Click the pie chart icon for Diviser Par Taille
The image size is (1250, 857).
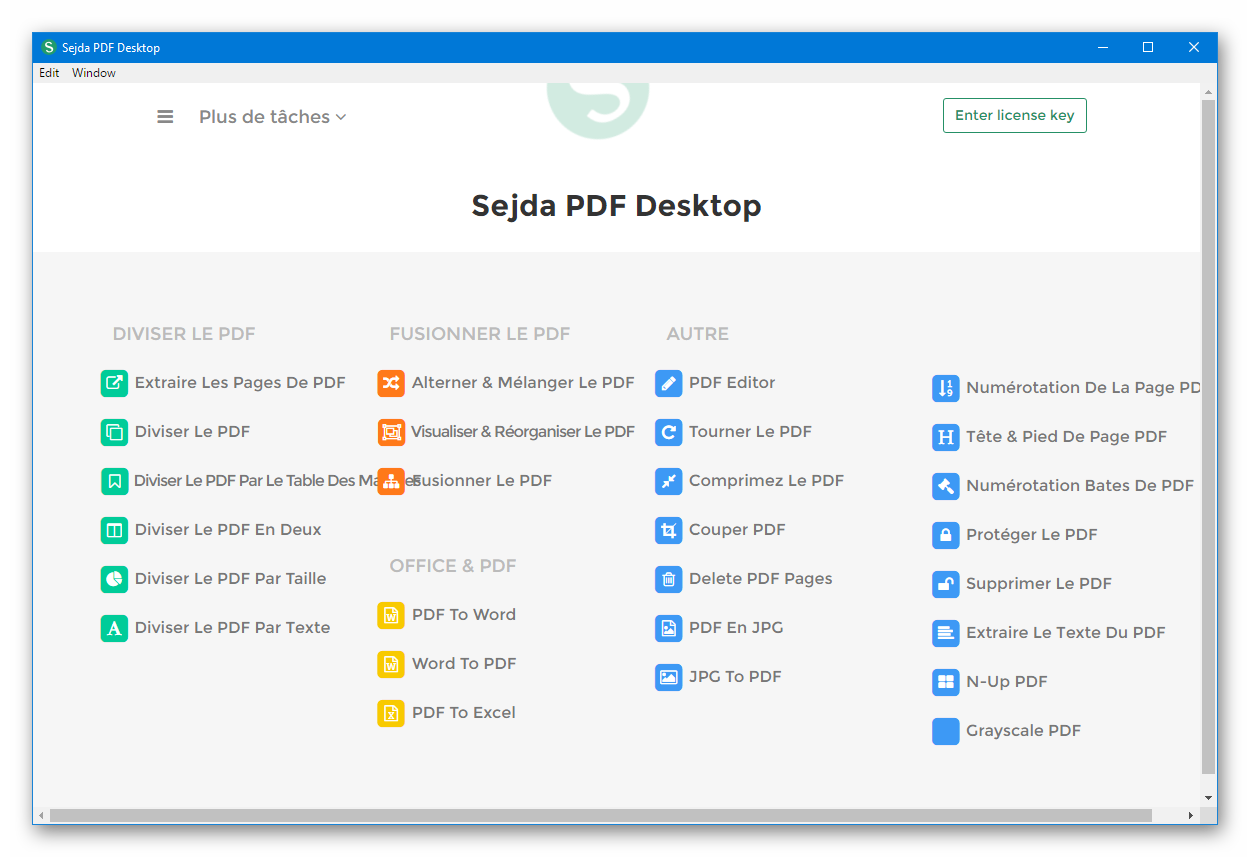(x=115, y=579)
